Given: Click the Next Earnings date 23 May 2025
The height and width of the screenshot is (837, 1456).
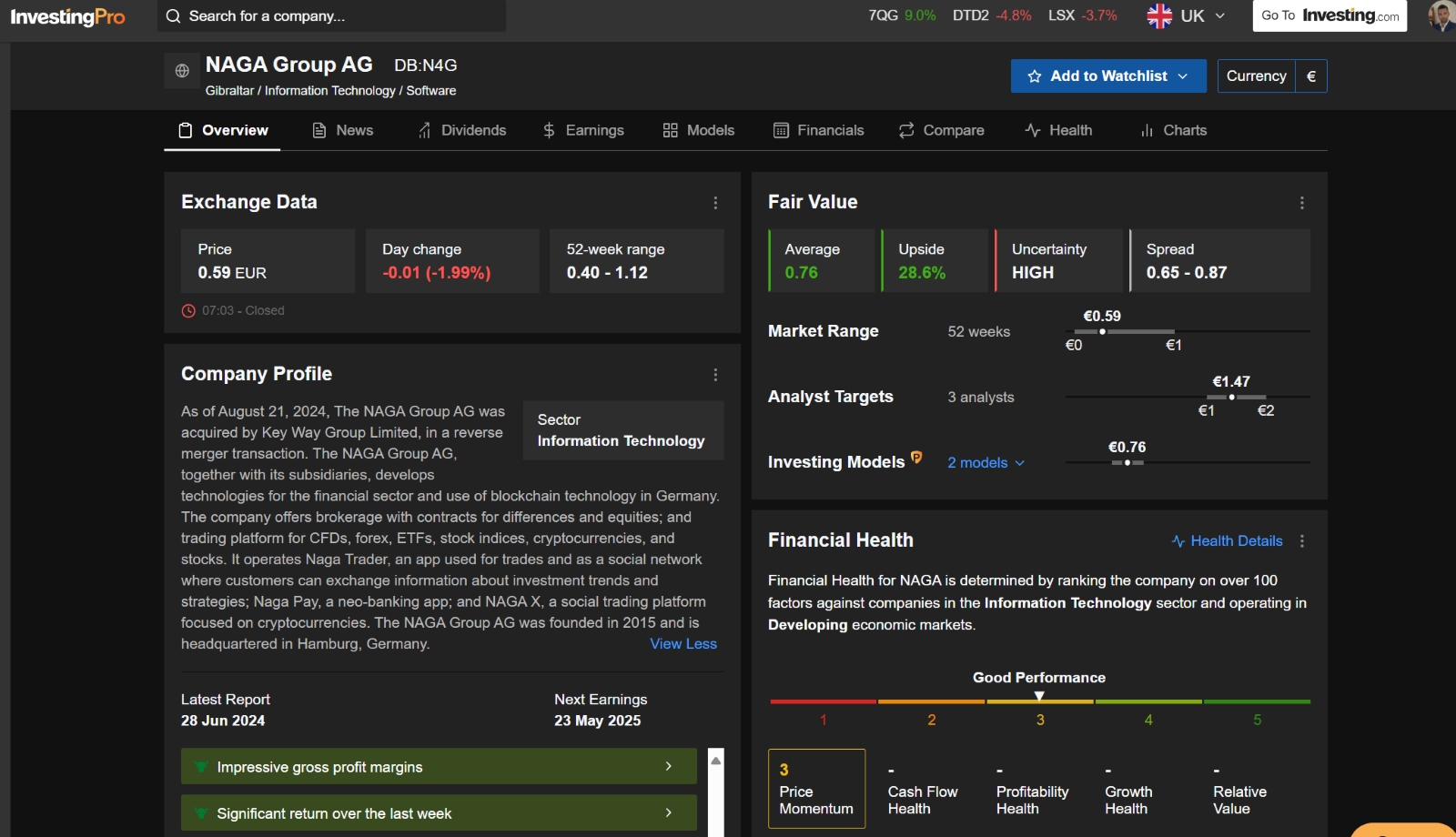Looking at the screenshot, I should click(598, 721).
